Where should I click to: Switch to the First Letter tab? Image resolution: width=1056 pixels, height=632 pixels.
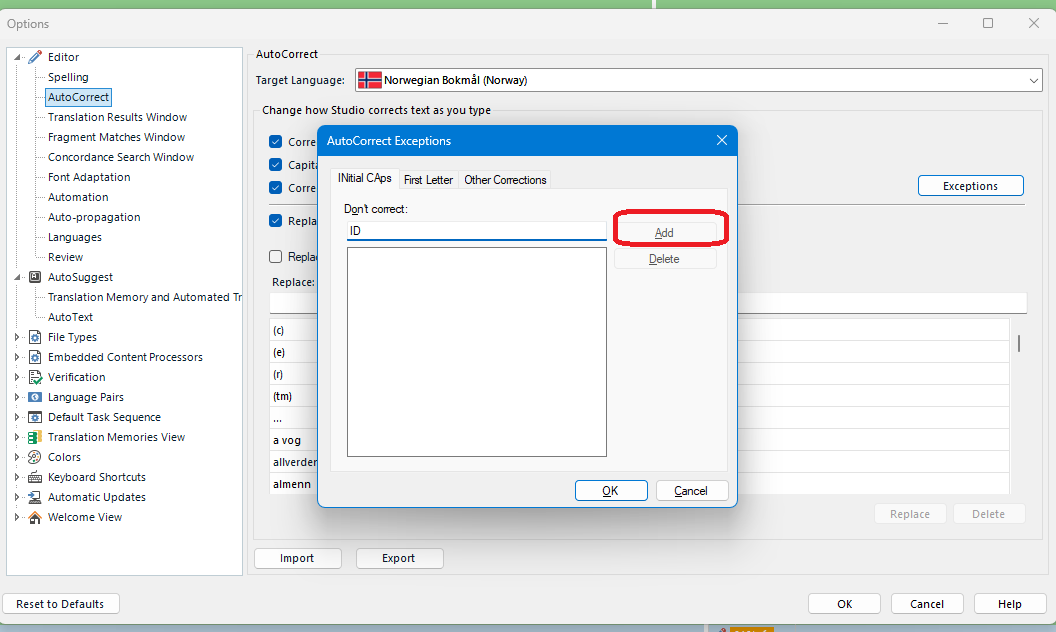(428, 180)
